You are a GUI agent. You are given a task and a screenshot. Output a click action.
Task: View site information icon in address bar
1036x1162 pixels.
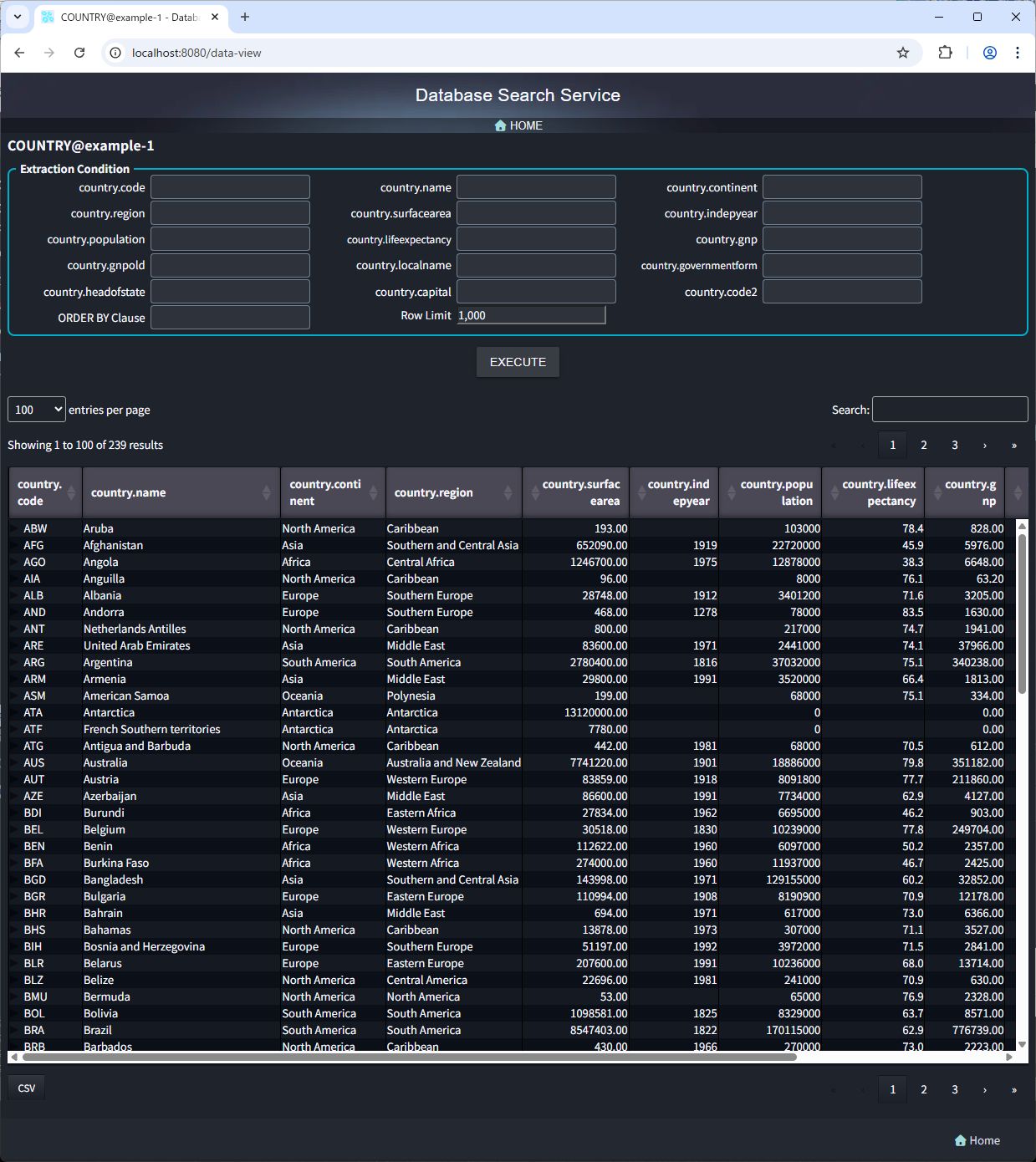point(116,53)
